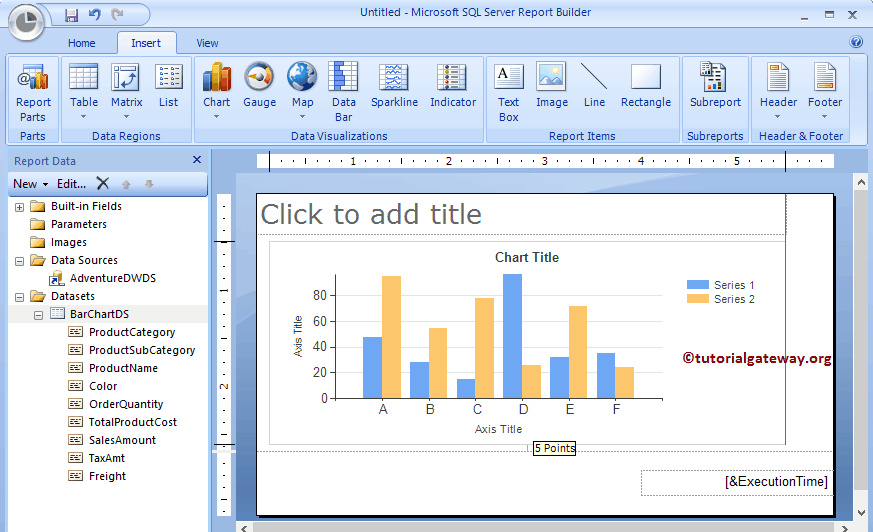This screenshot has height=532, width=873.
Task: Insert an Indicator
Action: coord(453,85)
